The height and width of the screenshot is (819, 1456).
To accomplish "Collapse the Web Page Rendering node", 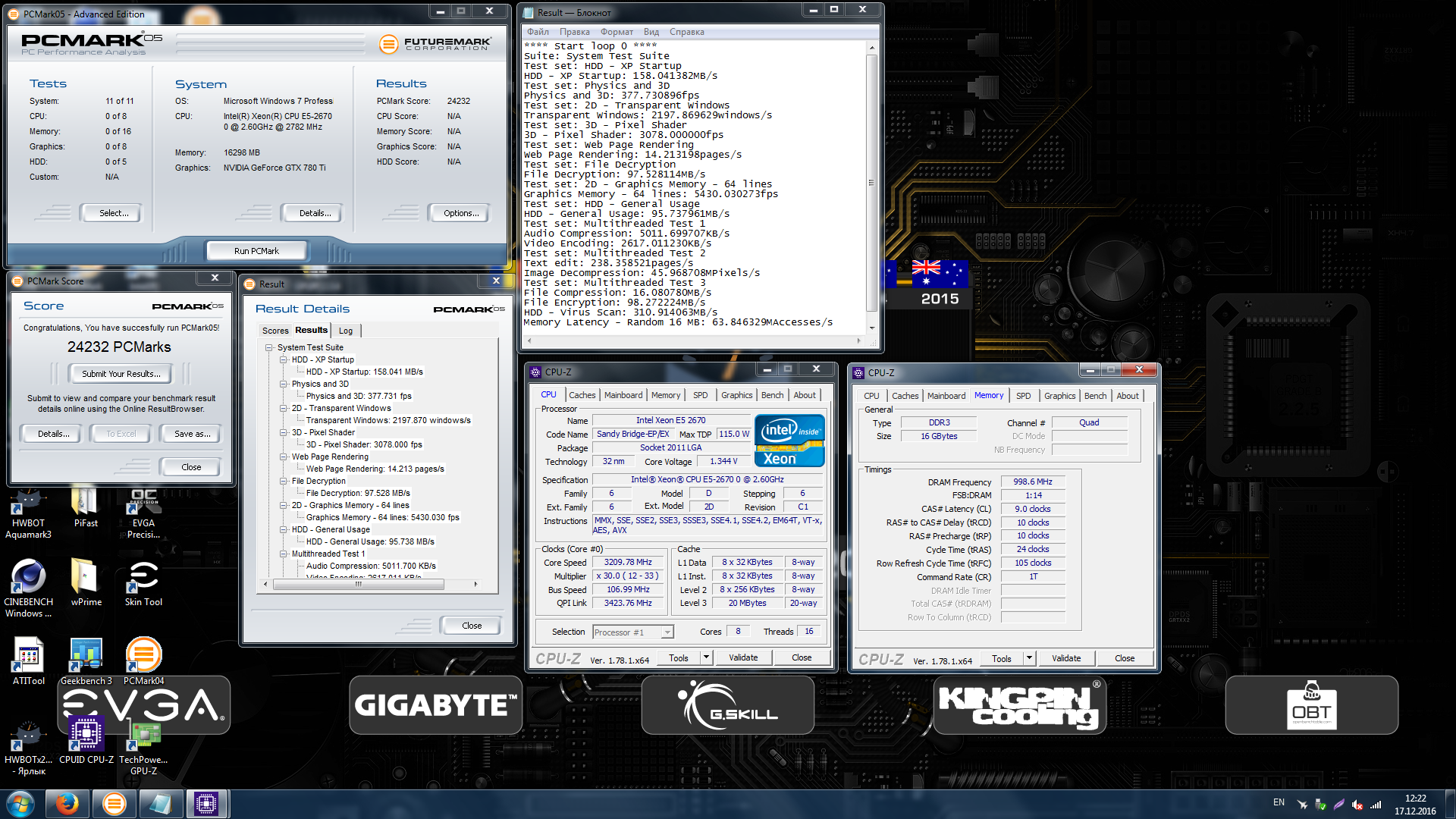I will tap(284, 457).
